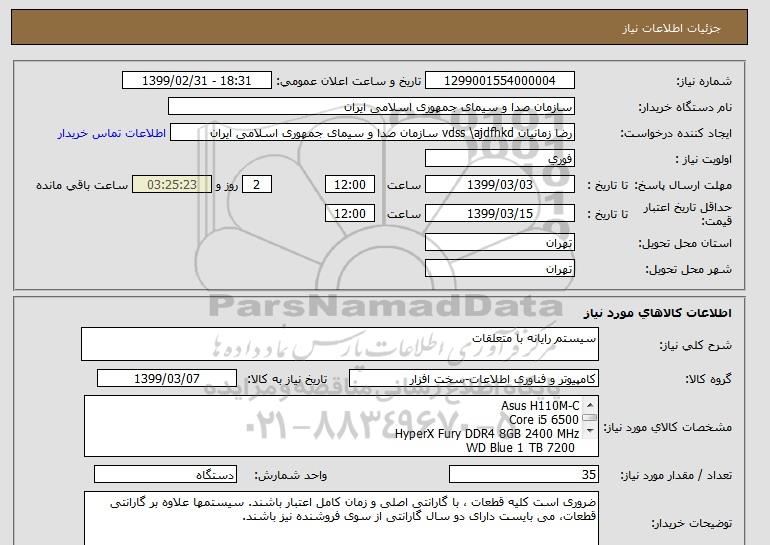Click the quantity field showing 35
The image size is (770, 545).
pos(524,474)
